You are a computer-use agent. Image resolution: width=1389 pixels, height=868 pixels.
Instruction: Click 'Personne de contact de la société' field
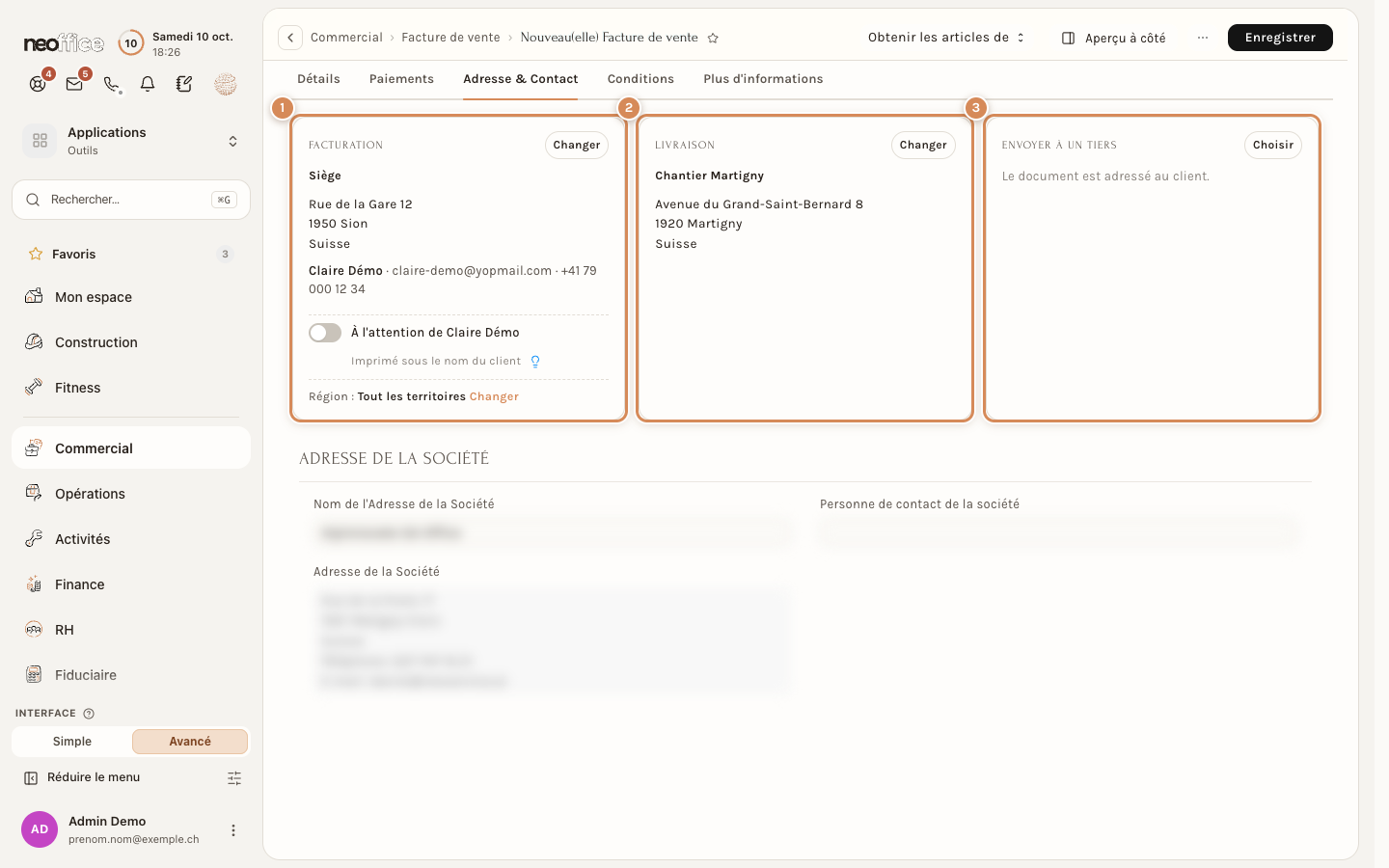(x=1058, y=532)
